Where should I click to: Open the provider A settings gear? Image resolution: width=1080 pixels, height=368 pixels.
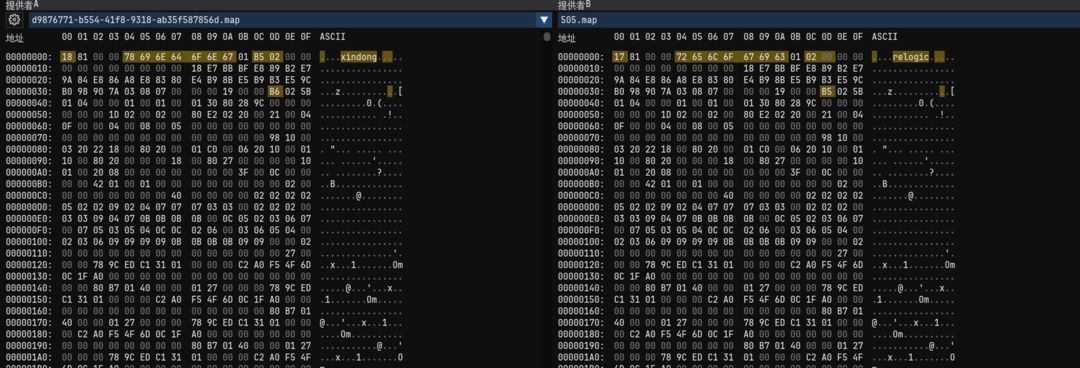[x=14, y=20]
